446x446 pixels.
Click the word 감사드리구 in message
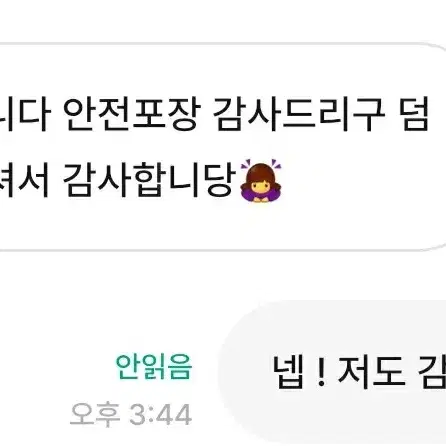click(x=299, y=115)
